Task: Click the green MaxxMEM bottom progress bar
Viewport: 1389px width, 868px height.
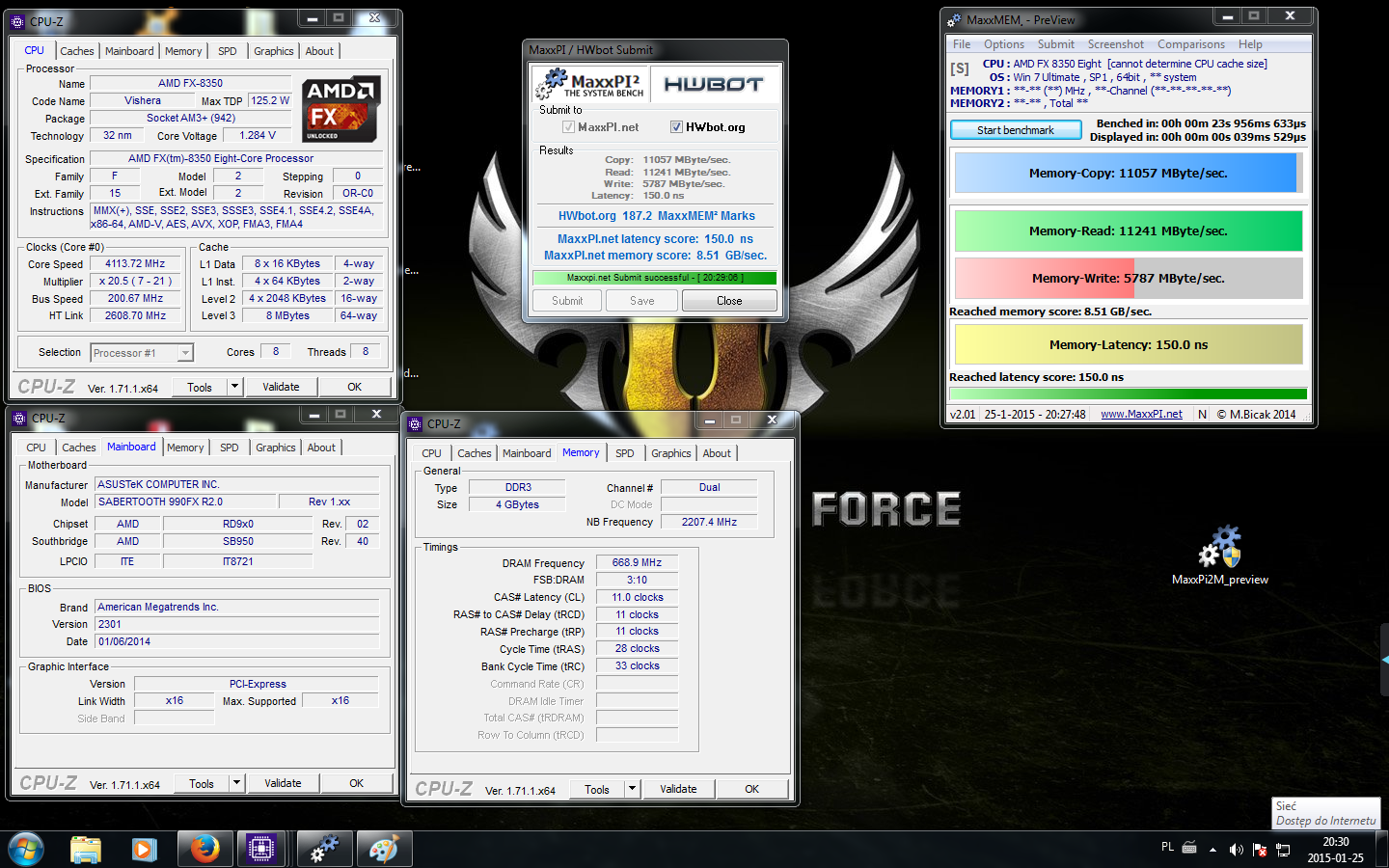Action: (1128, 393)
